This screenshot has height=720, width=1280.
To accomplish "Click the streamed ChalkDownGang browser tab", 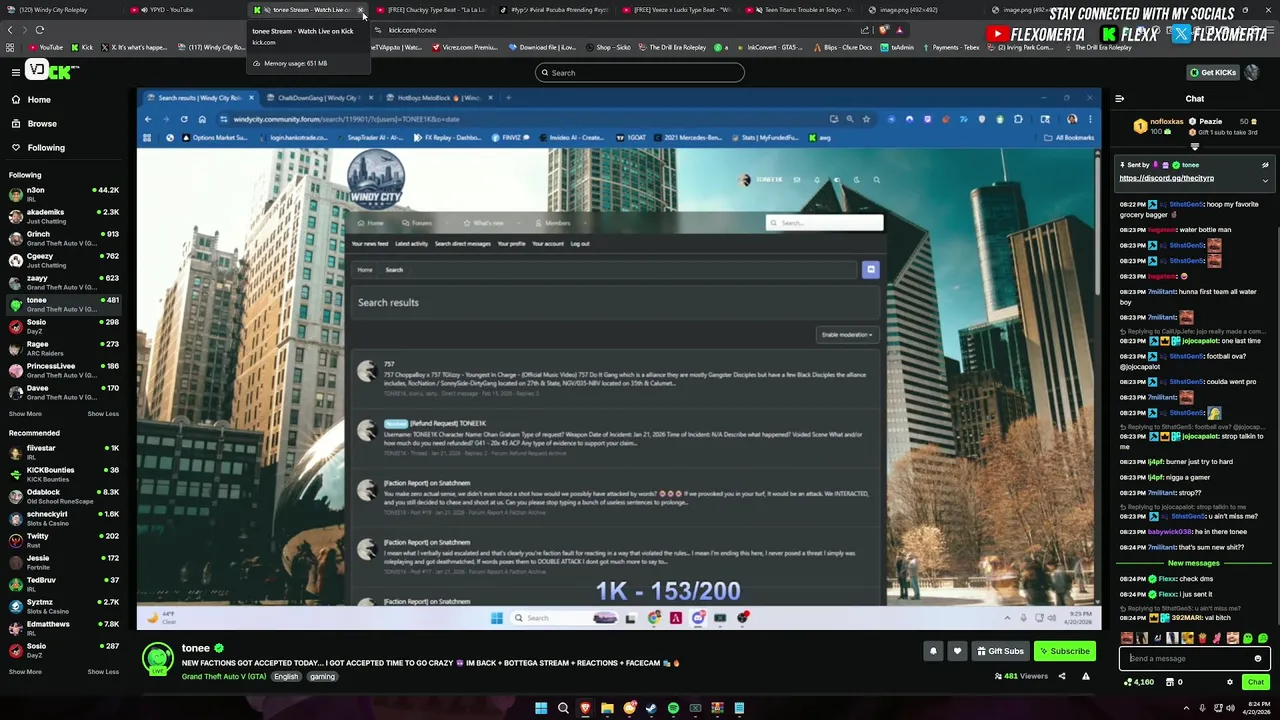I will point(318,98).
